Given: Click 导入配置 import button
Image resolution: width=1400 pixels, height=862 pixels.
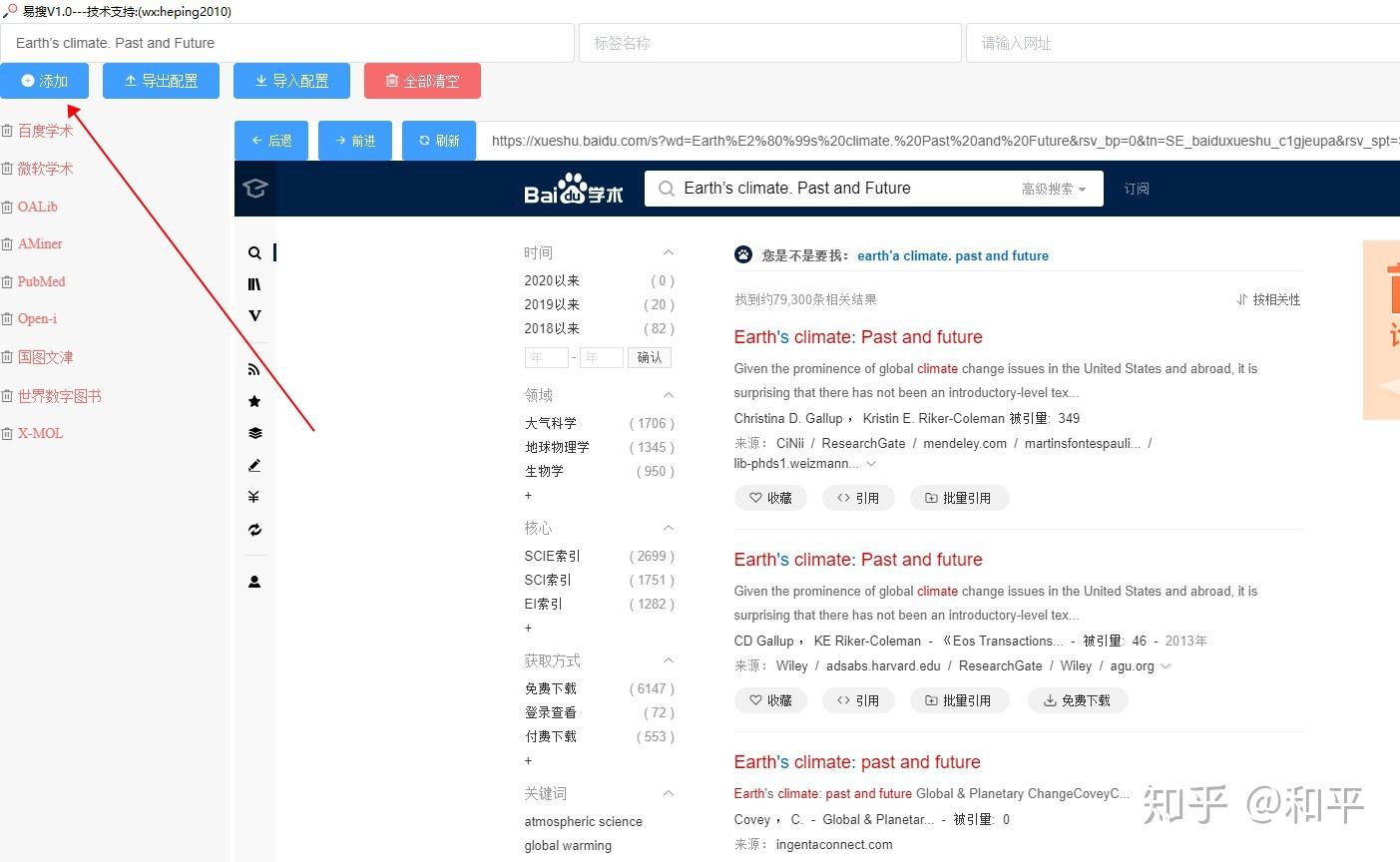Looking at the screenshot, I should coord(291,81).
